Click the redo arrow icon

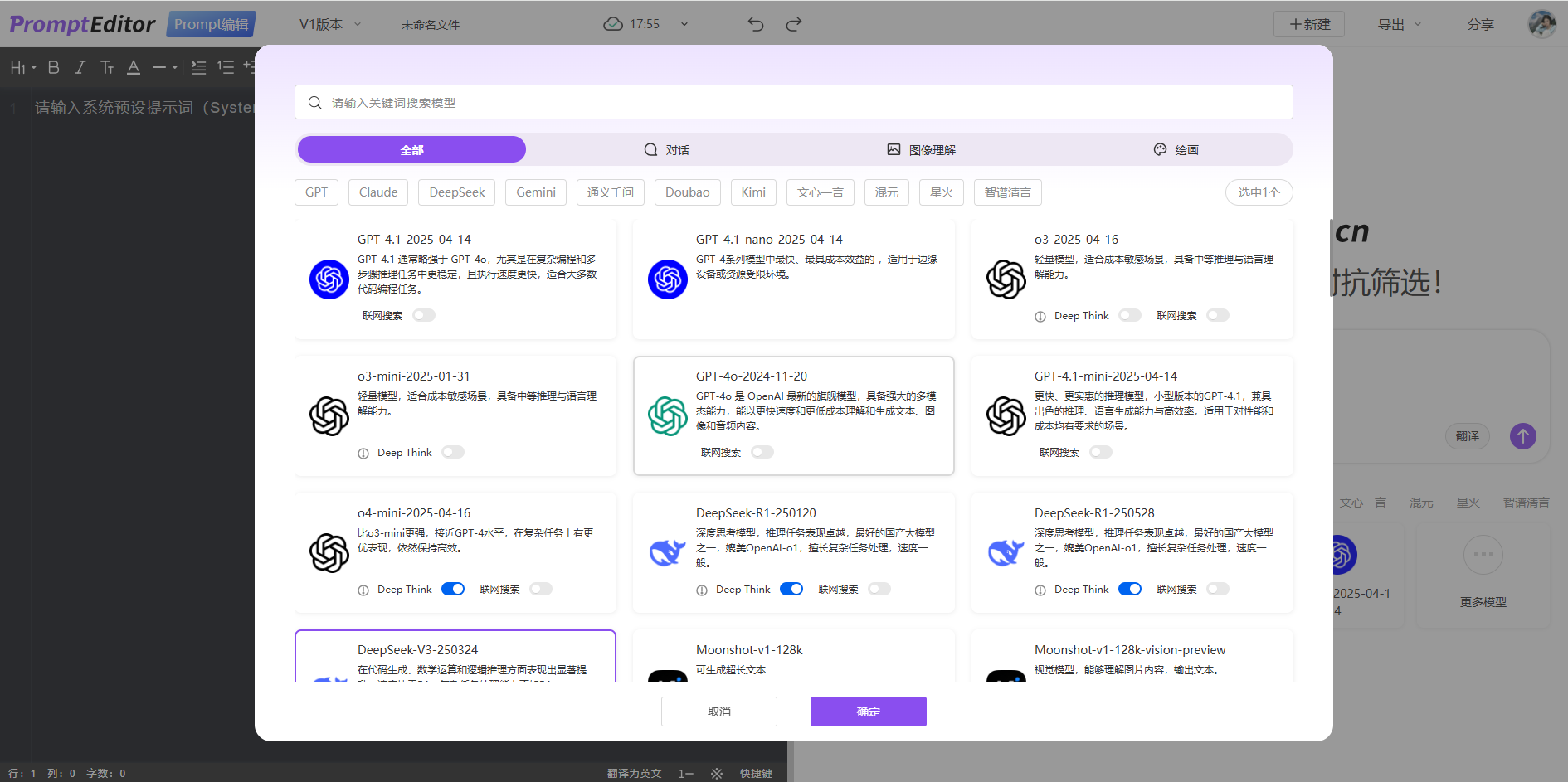coord(794,24)
